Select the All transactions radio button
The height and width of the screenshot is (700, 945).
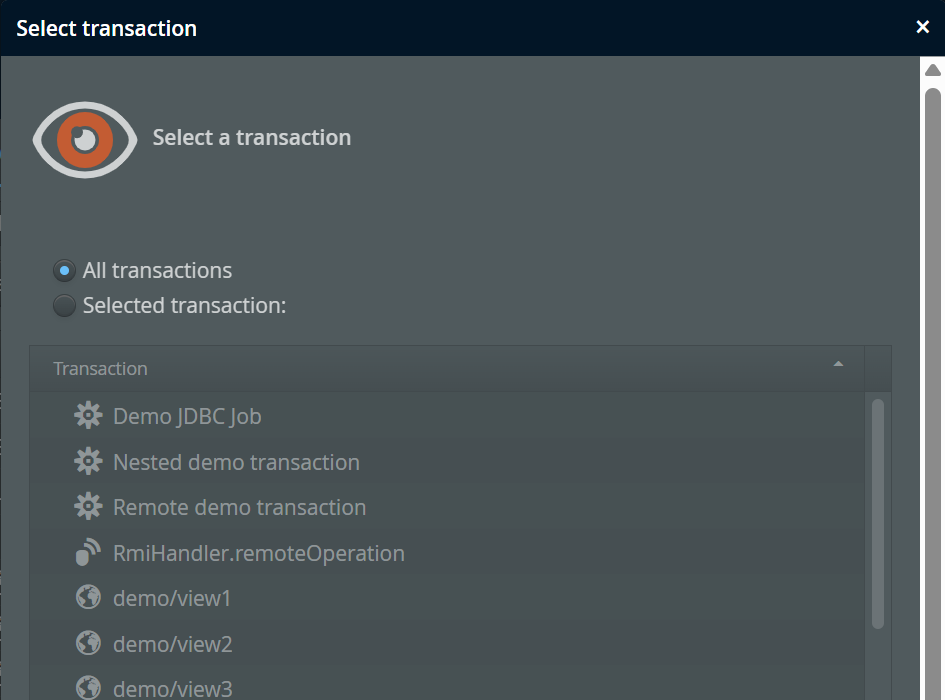point(65,271)
